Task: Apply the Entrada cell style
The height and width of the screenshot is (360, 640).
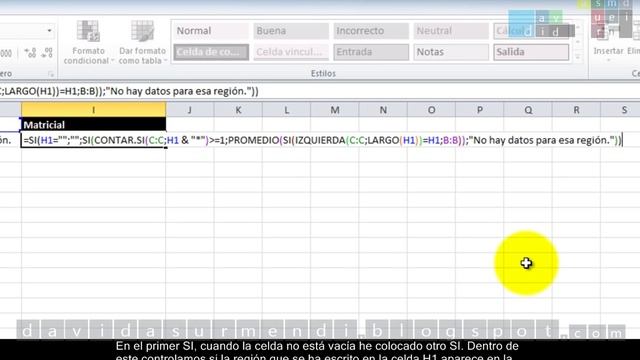Action: [371, 52]
